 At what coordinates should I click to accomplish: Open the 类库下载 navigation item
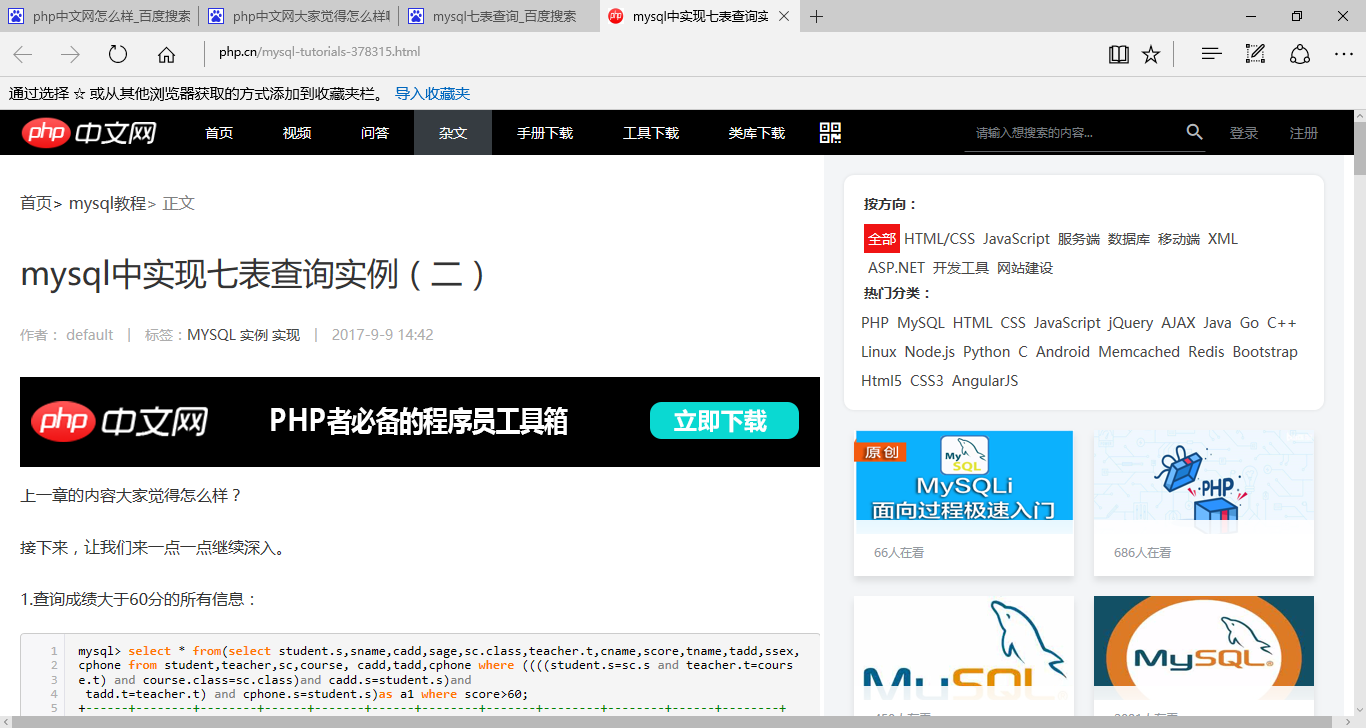pyautogui.click(x=757, y=133)
